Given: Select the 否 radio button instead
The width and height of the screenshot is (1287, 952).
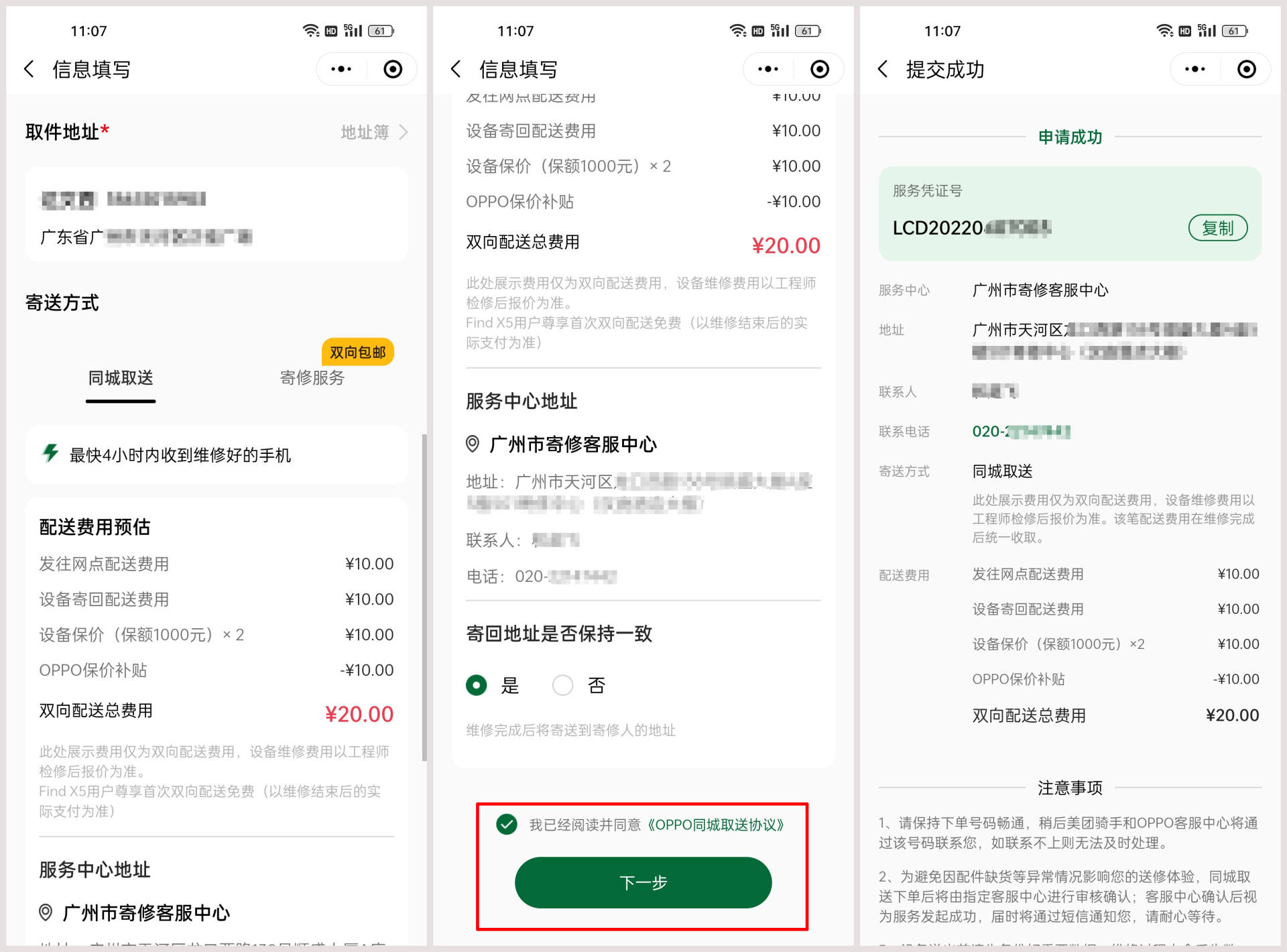Looking at the screenshot, I should (x=563, y=685).
